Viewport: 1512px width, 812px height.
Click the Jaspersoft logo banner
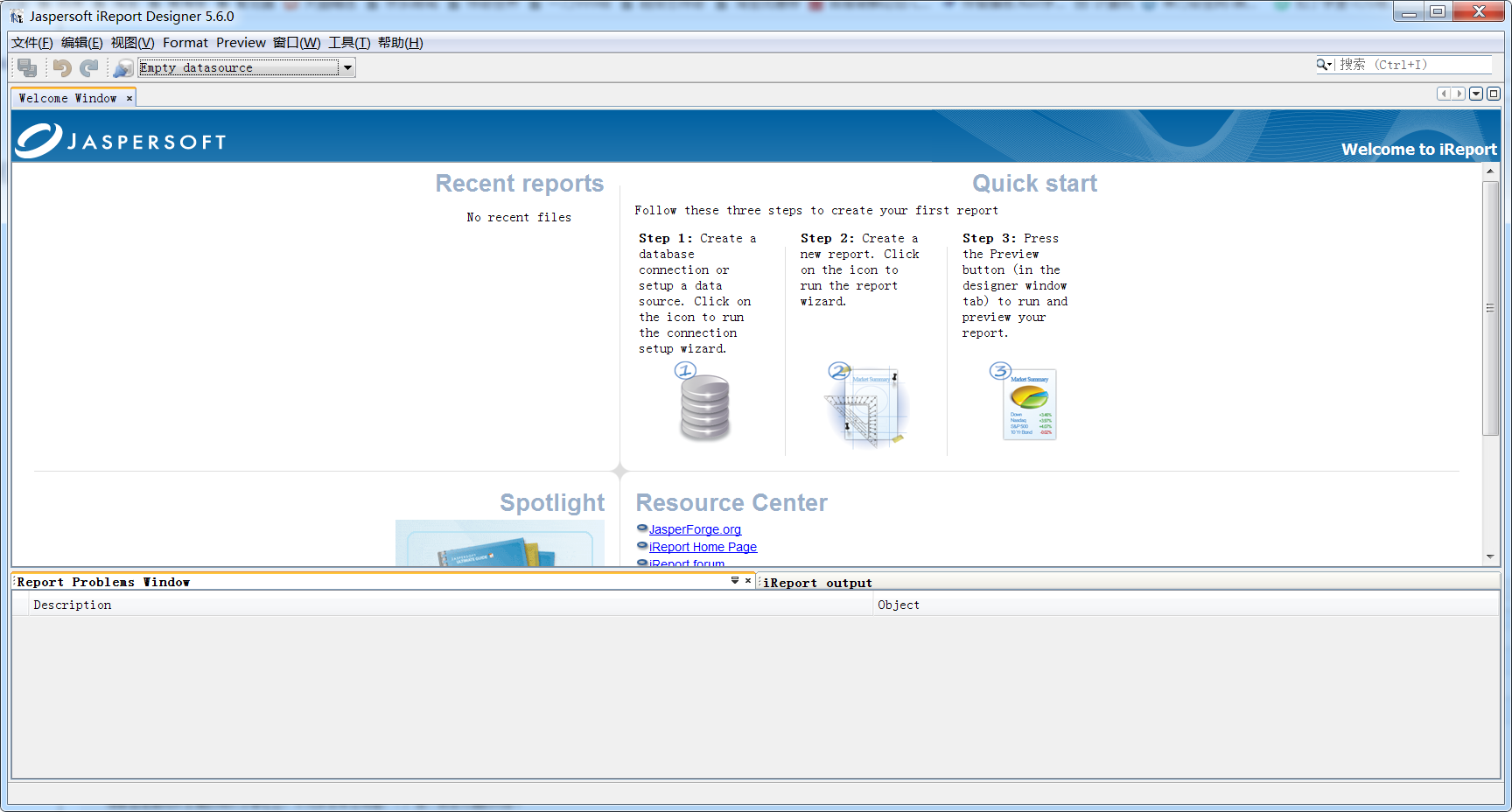click(x=122, y=140)
